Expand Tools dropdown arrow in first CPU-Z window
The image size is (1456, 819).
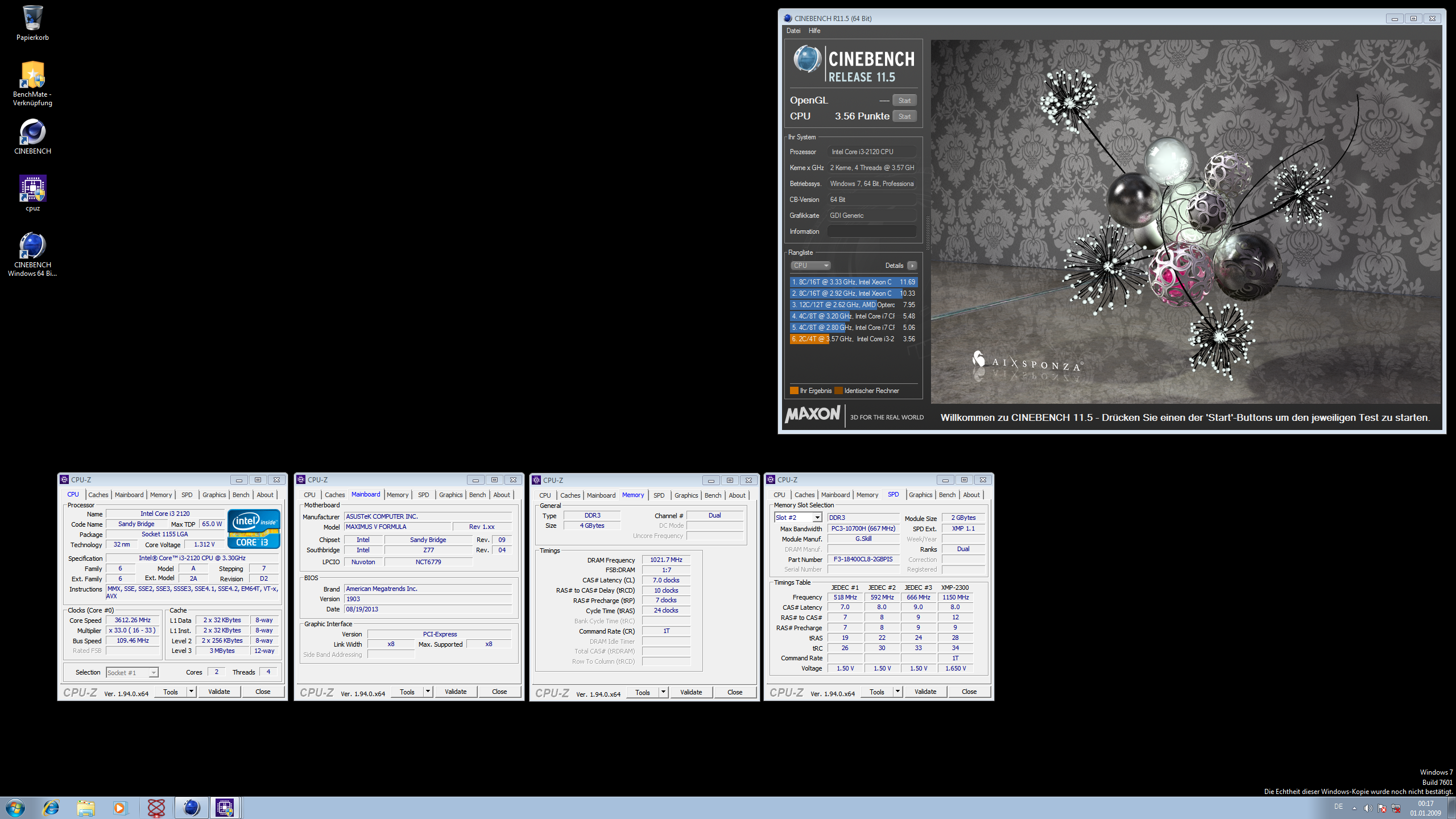coord(191,692)
